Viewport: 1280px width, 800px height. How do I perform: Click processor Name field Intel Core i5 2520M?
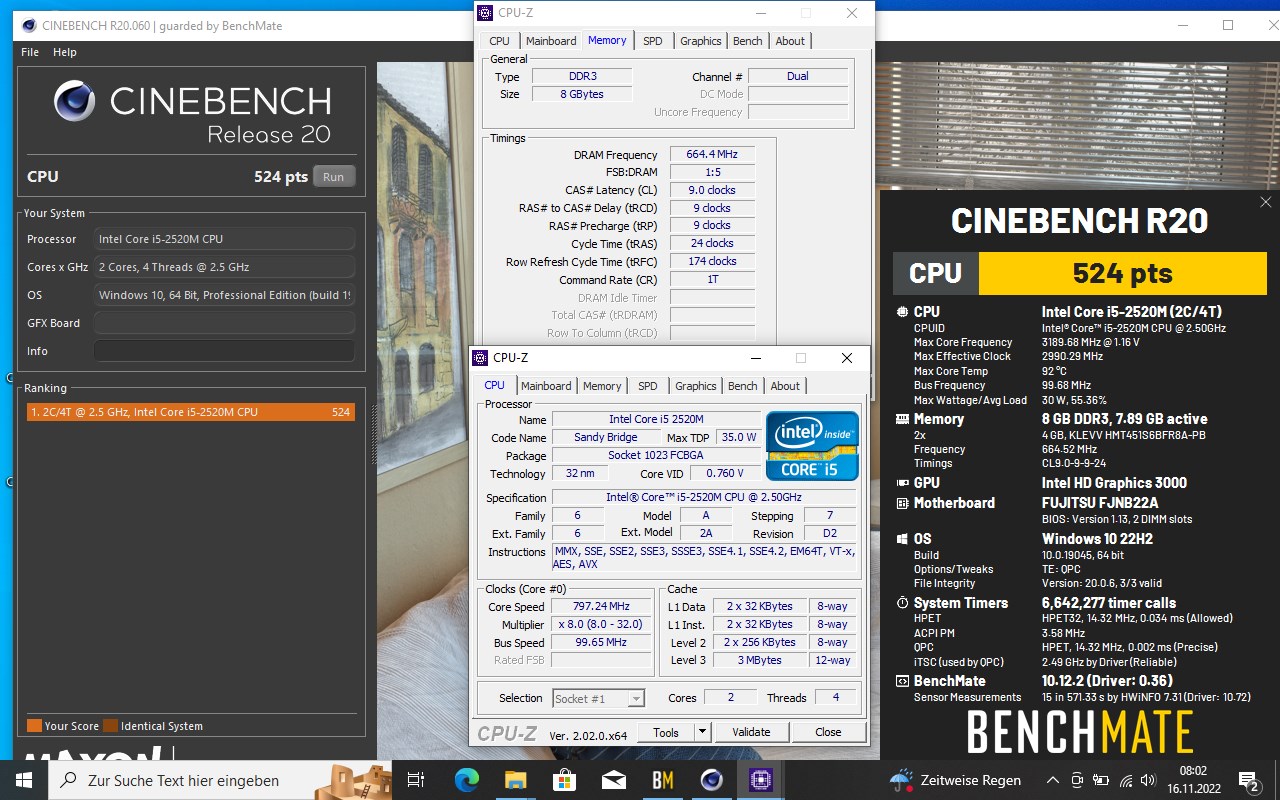pyautogui.click(x=656, y=419)
